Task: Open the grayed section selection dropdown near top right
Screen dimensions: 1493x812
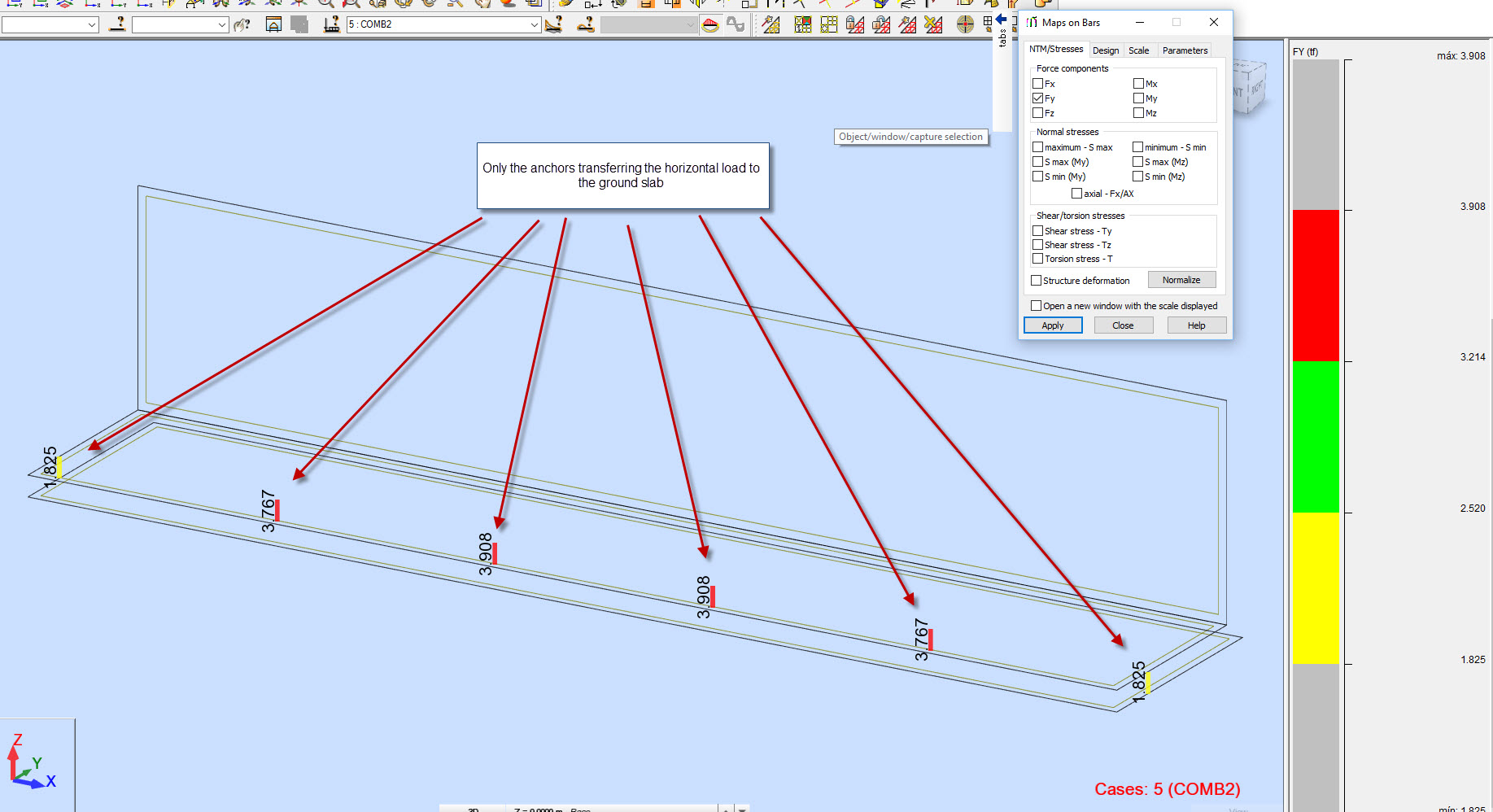Action: pos(690,24)
